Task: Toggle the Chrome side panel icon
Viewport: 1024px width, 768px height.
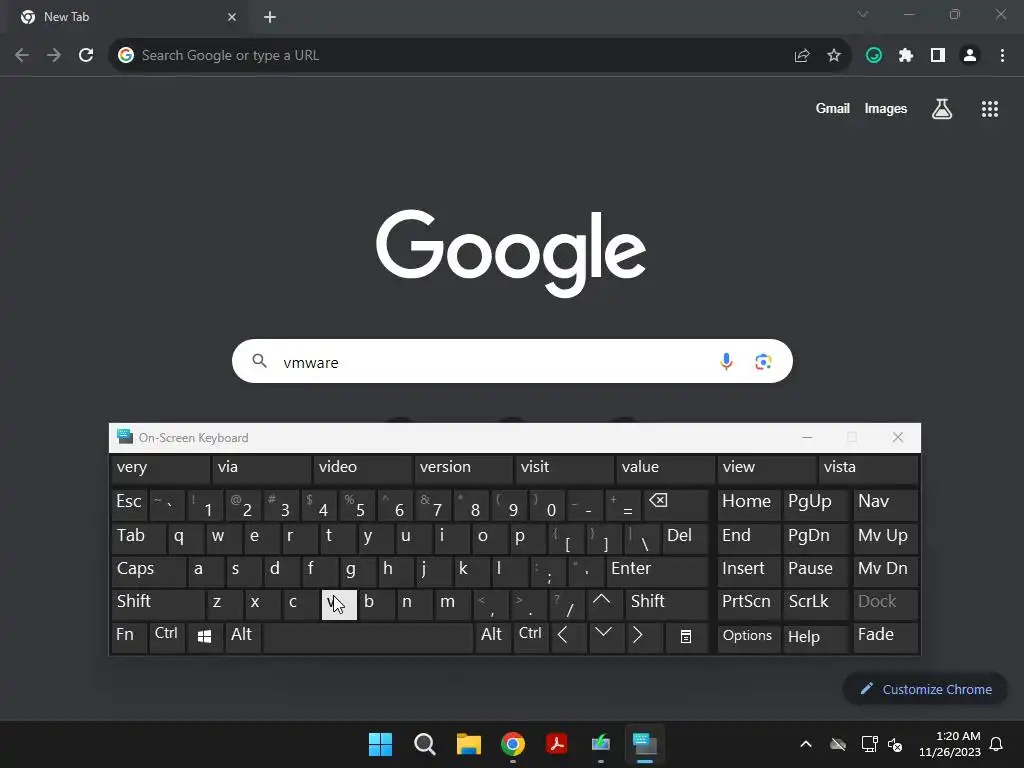Action: click(x=938, y=56)
